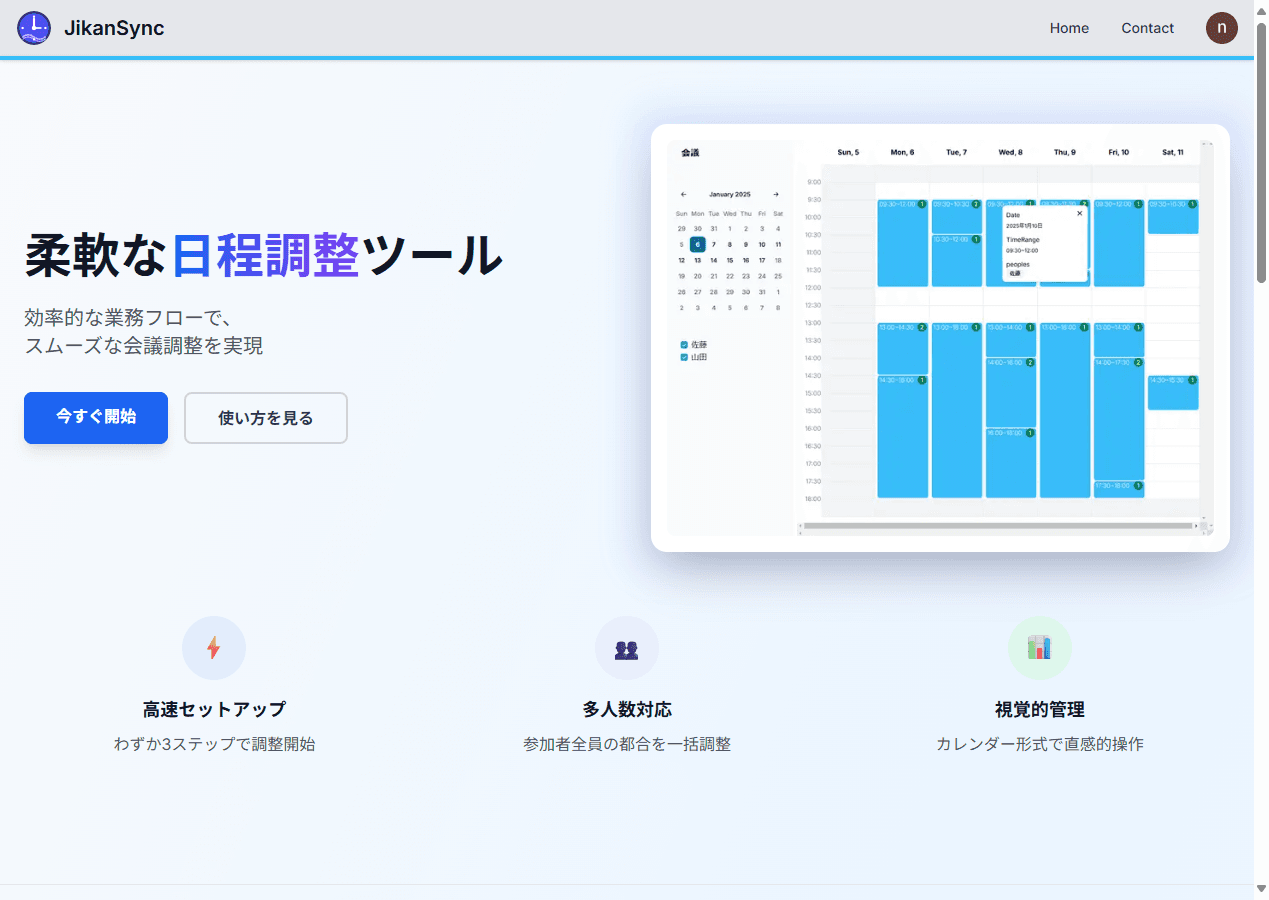Open the Mon 09:30–12:00 time slot
Viewport: 1269px width, 900px height.
[902, 245]
